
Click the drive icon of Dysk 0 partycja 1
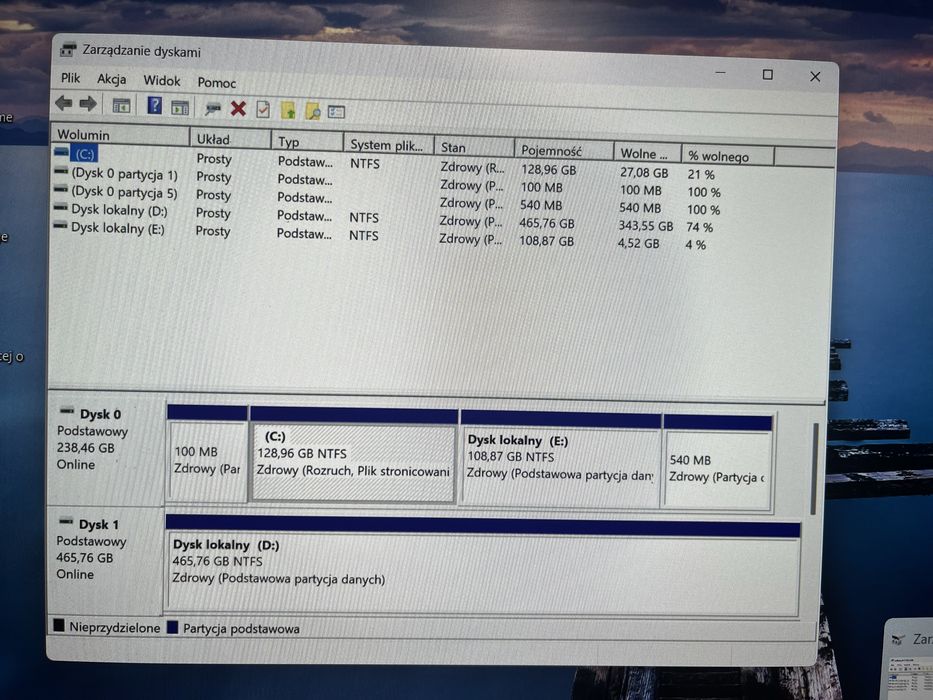coord(61,171)
